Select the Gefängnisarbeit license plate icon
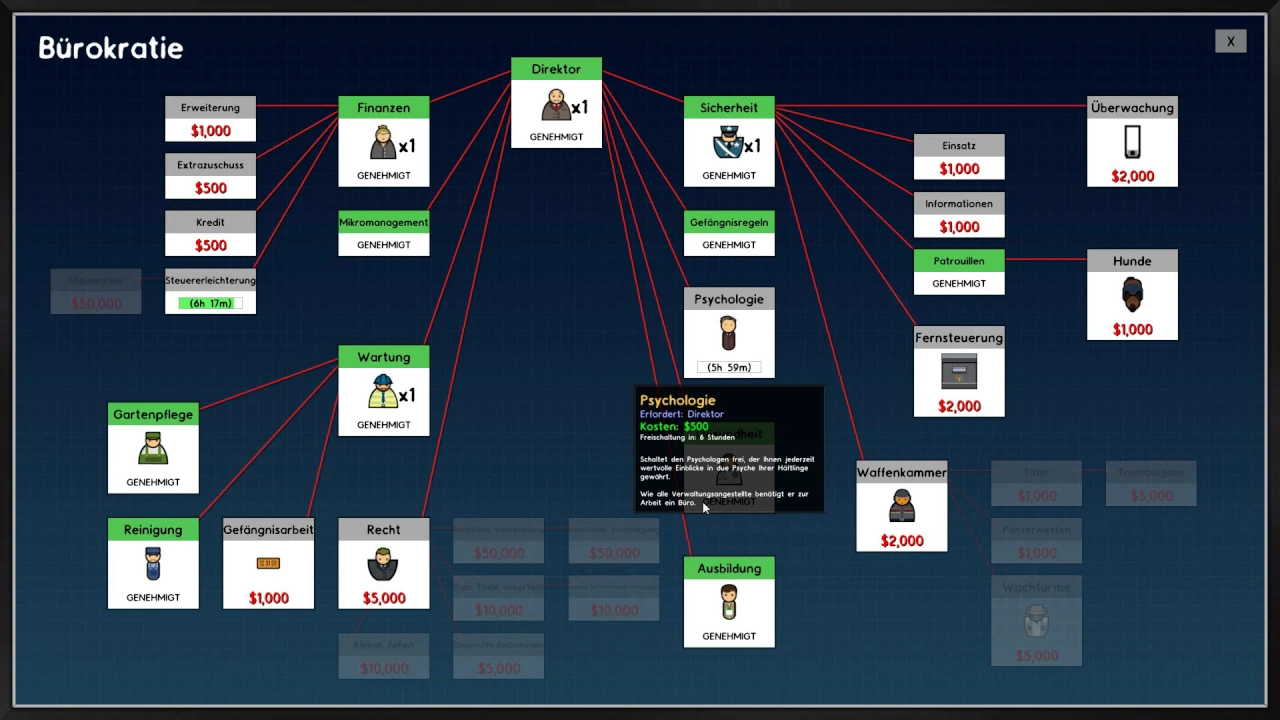 268,563
